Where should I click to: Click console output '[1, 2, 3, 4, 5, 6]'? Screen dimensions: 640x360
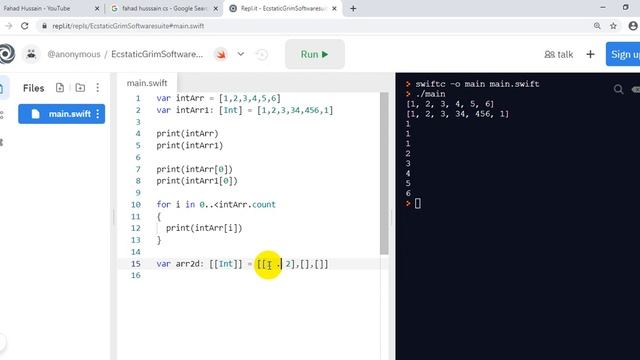[x=450, y=104]
